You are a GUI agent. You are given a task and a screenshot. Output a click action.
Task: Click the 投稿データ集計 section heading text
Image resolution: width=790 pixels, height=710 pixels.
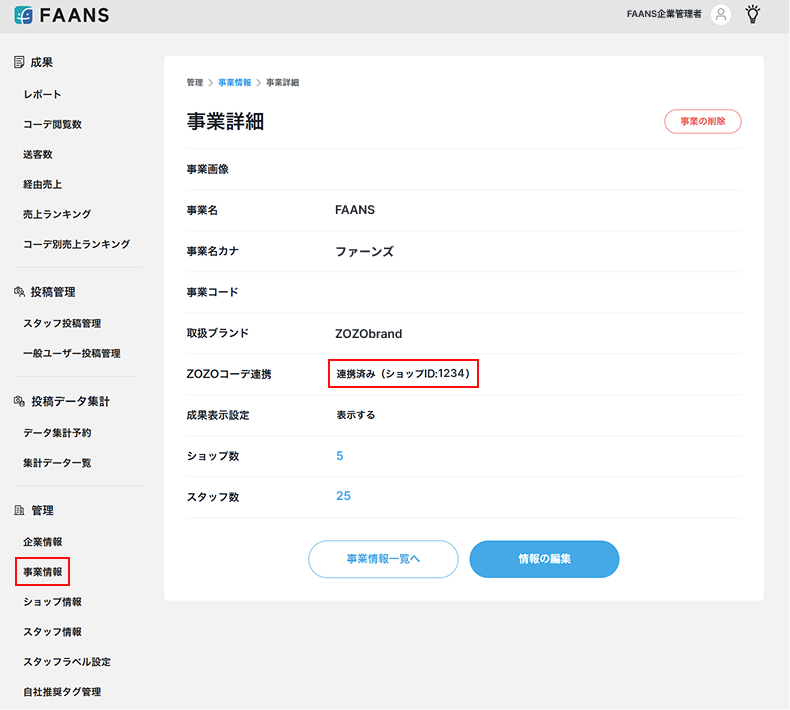pos(70,402)
